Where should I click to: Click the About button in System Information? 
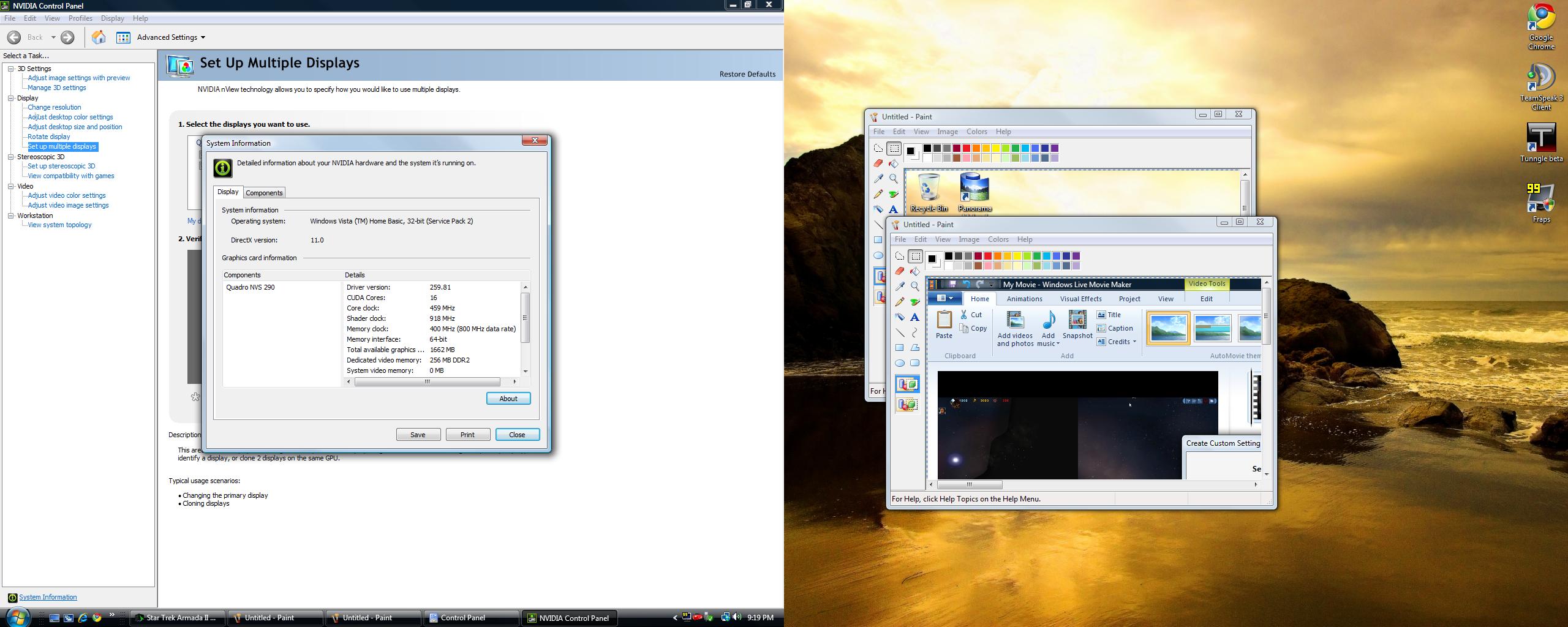(x=508, y=399)
